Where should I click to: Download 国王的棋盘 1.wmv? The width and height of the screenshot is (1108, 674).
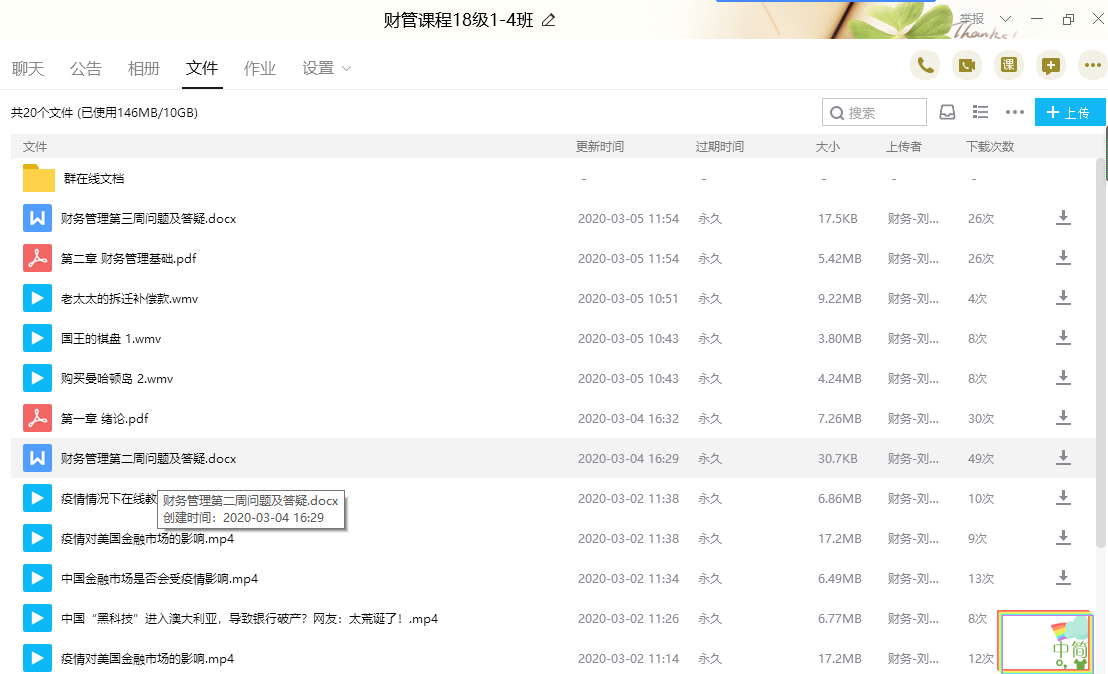[1063, 338]
